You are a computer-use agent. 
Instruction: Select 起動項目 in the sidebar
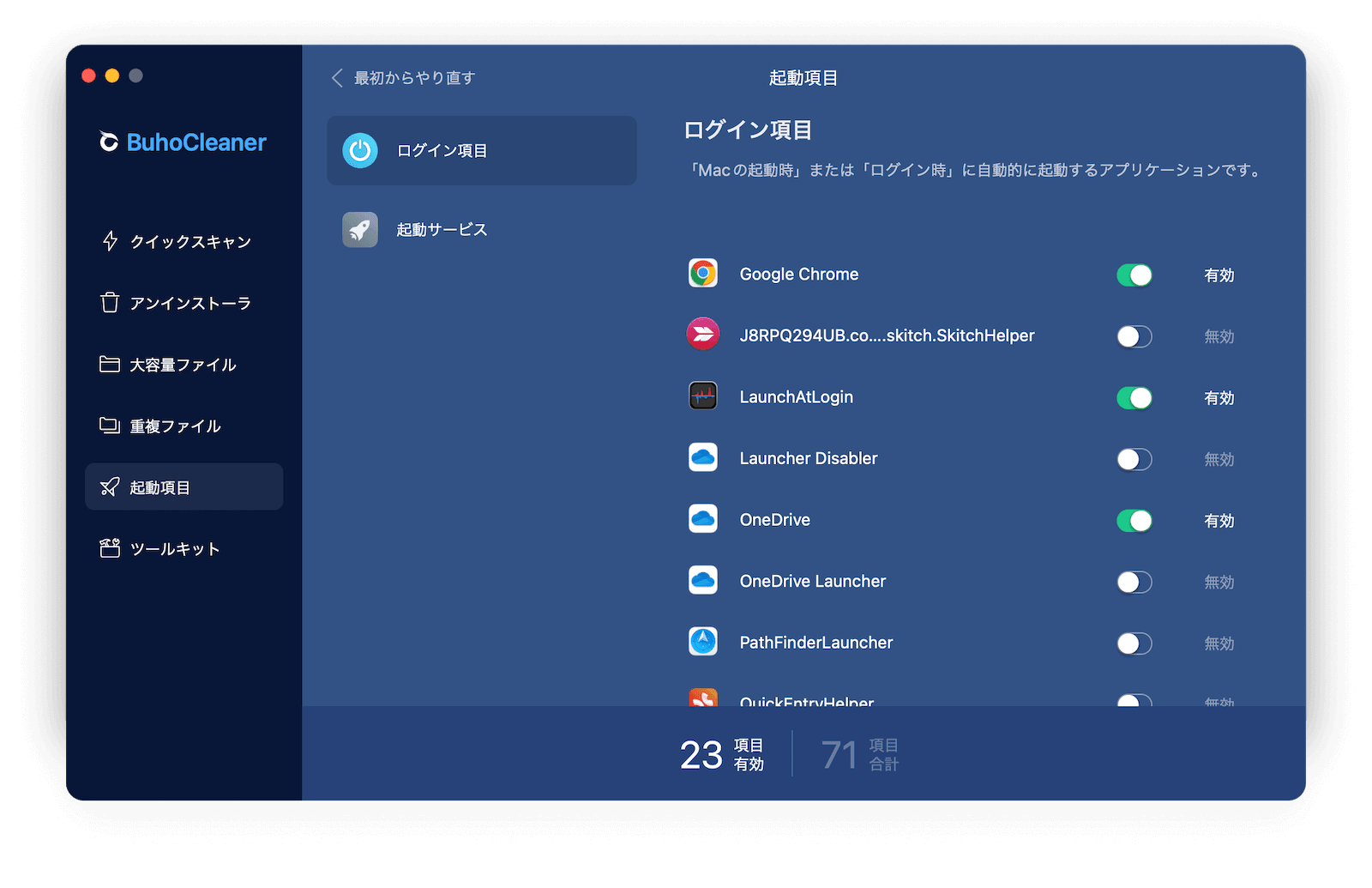click(x=184, y=487)
